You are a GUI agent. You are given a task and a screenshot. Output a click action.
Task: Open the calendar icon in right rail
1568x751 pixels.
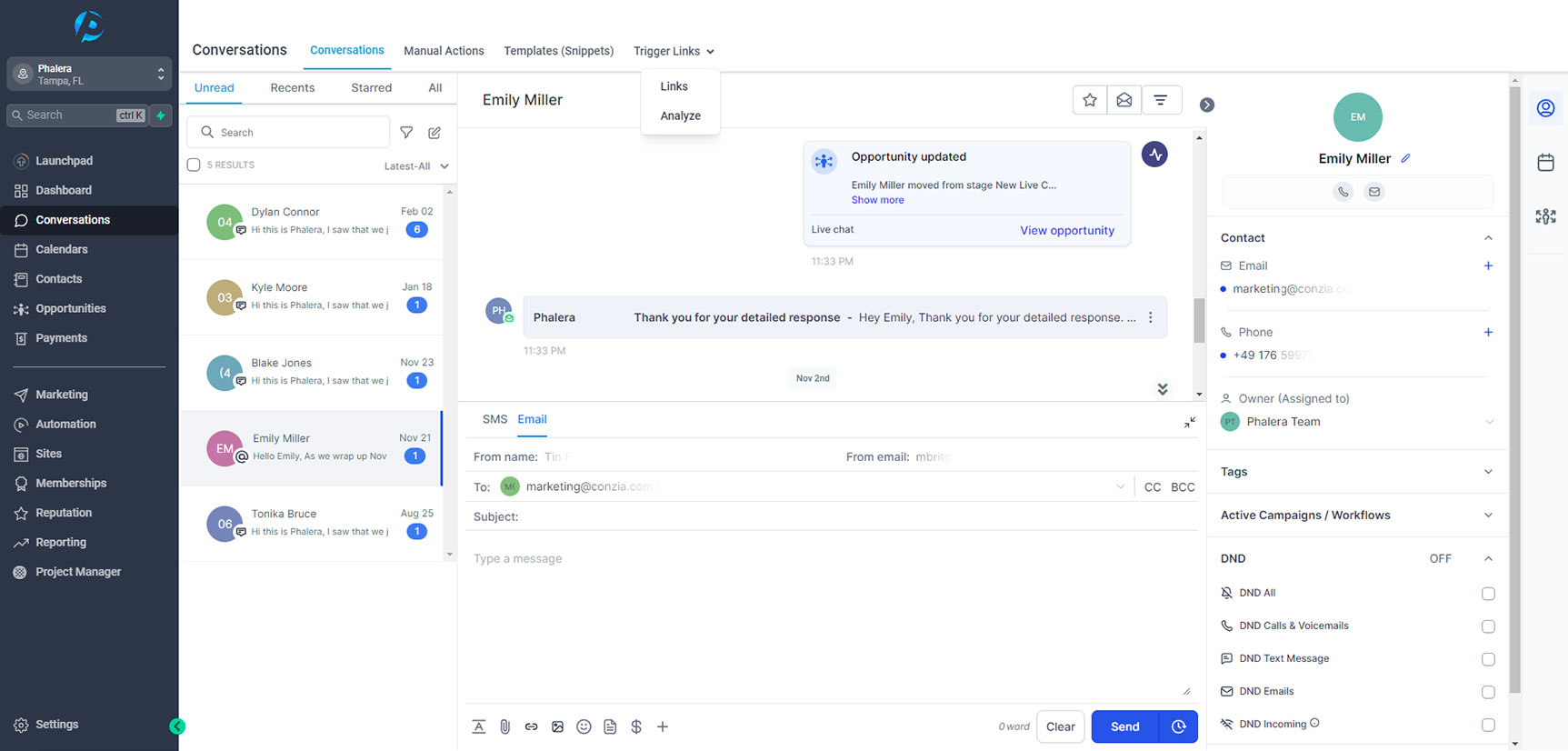pyautogui.click(x=1545, y=163)
